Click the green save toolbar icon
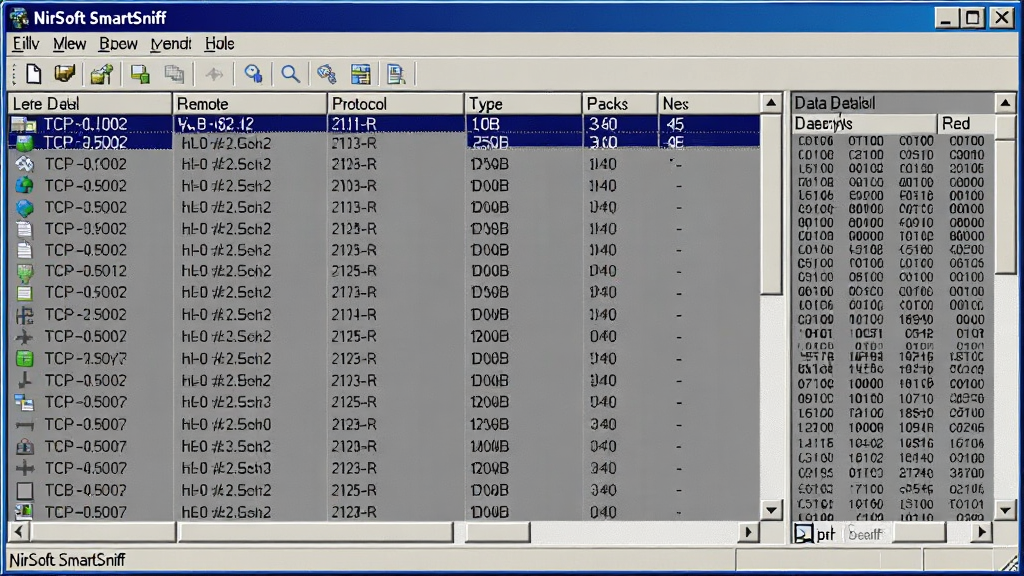Image resolution: width=1024 pixels, height=576 pixels. point(140,74)
